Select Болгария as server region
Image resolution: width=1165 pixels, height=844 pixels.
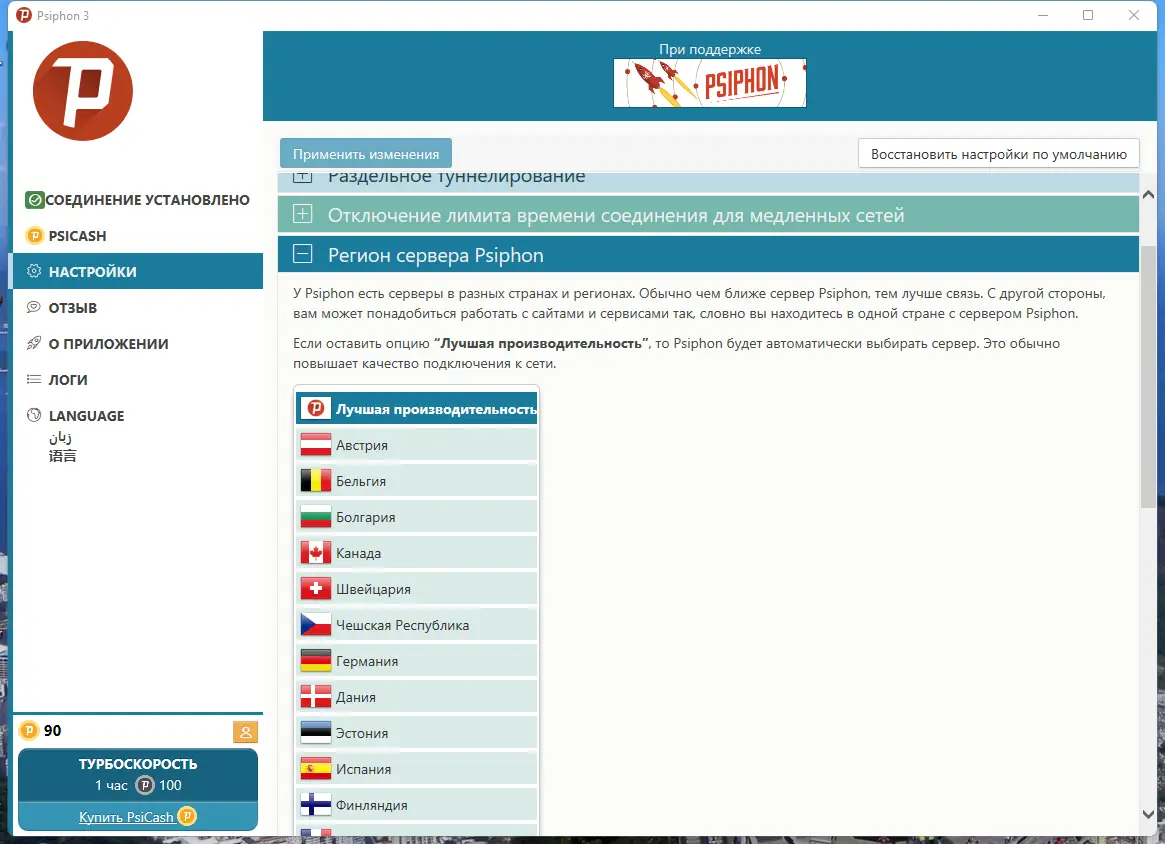tap(417, 516)
